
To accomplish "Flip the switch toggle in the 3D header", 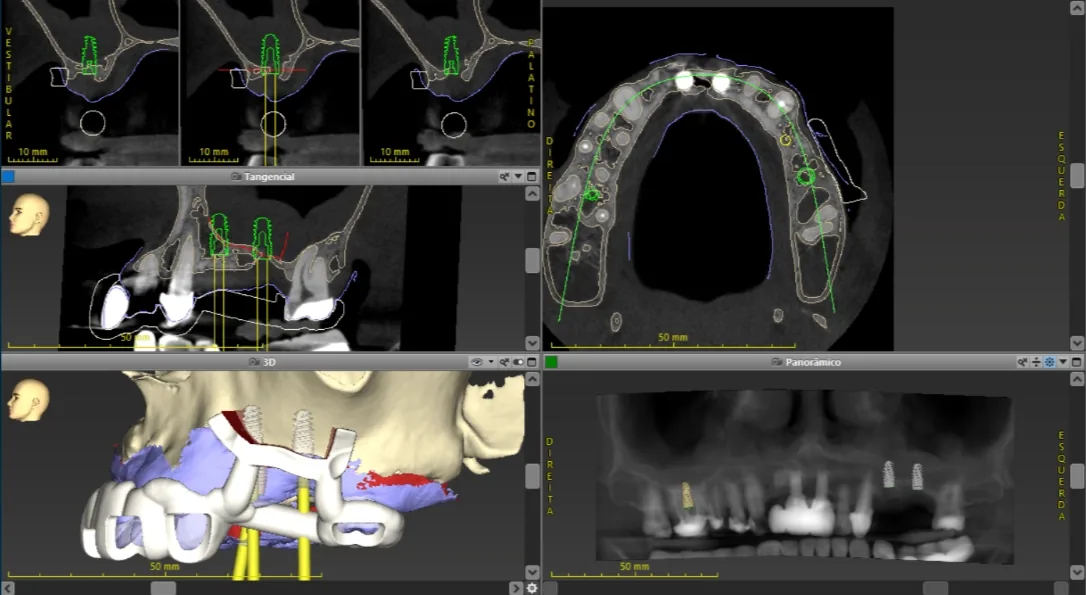I will click(x=518, y=362).
